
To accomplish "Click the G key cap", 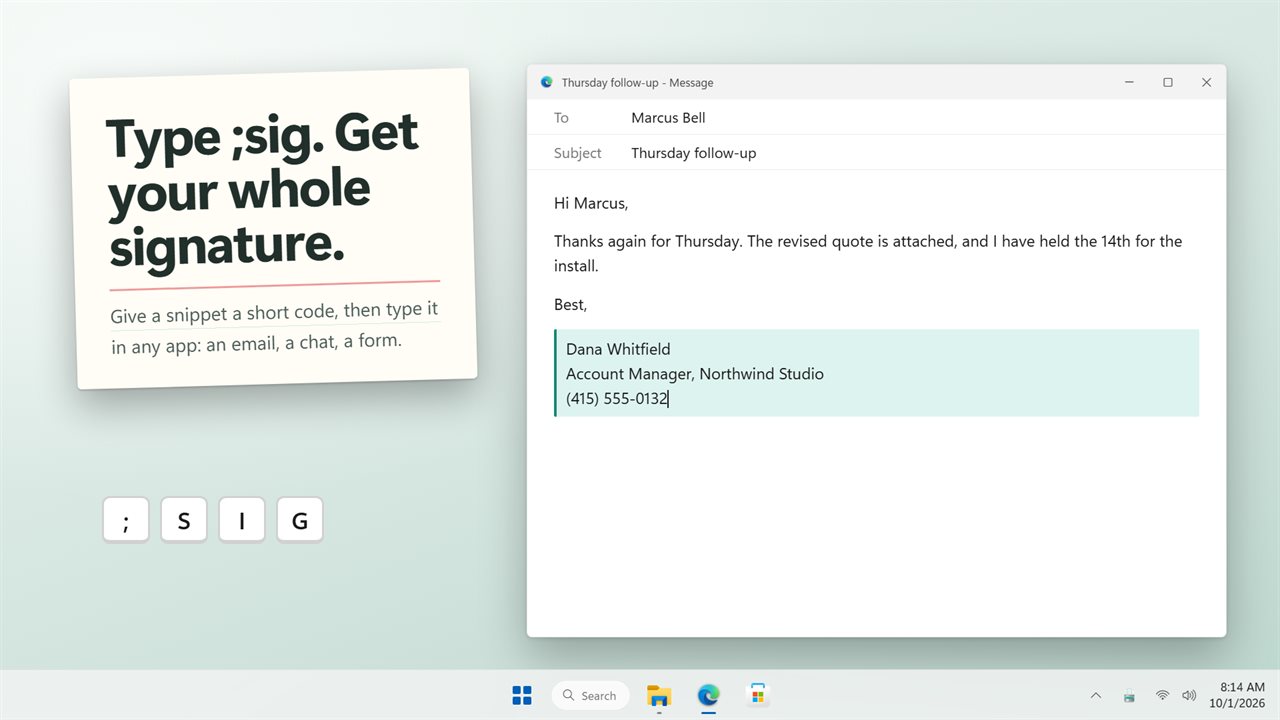I will [x=300, y=520].
